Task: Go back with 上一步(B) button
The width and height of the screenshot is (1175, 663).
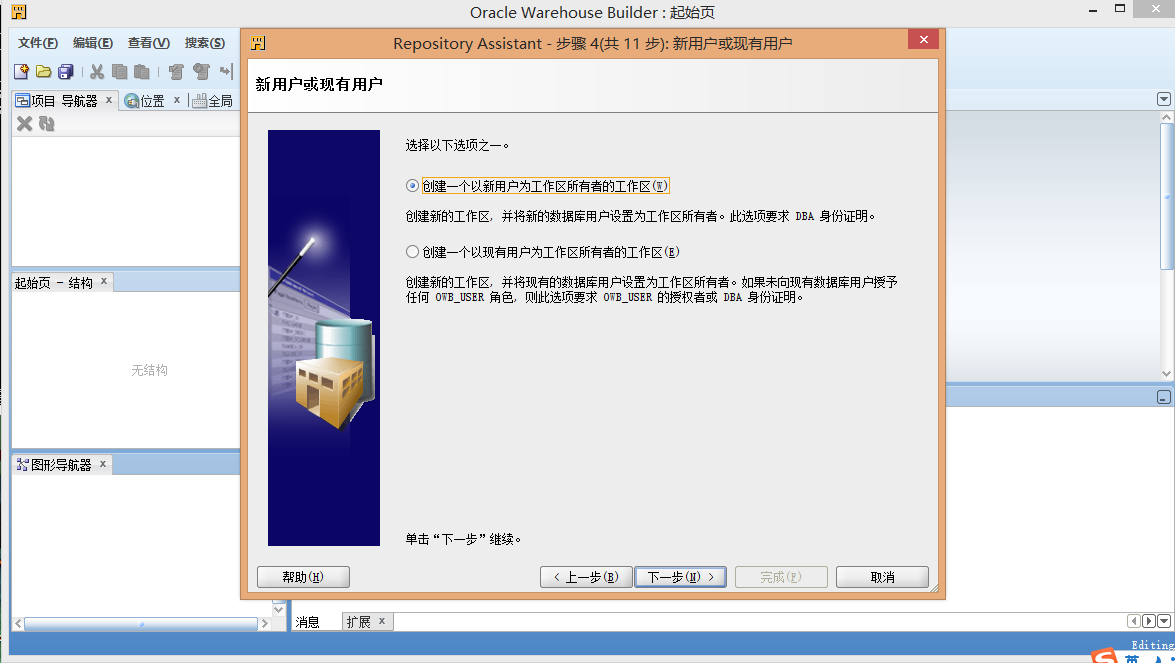Action: click(x=586, y=577)
